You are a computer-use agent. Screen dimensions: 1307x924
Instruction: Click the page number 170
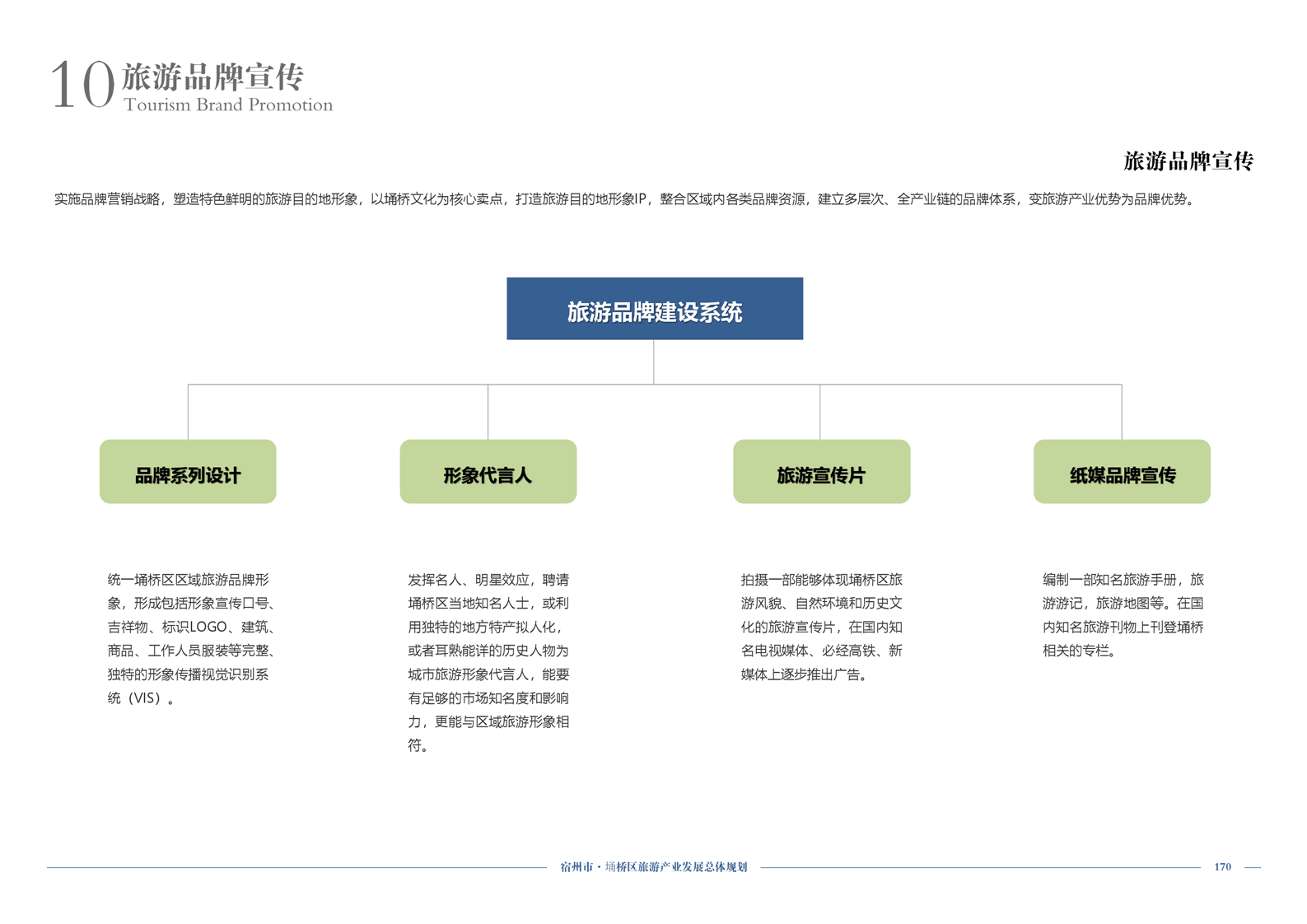1222,866
